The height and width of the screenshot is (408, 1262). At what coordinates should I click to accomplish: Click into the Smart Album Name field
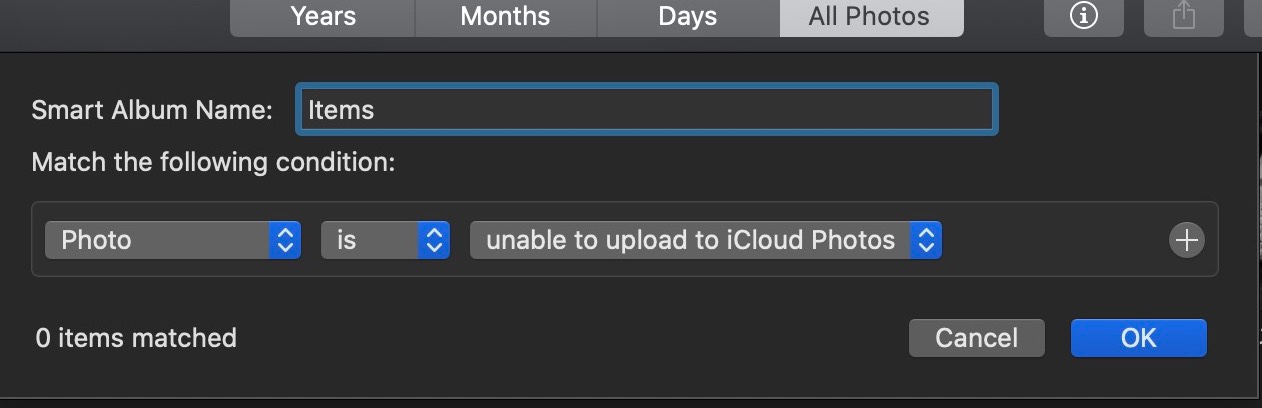point(646,110)
